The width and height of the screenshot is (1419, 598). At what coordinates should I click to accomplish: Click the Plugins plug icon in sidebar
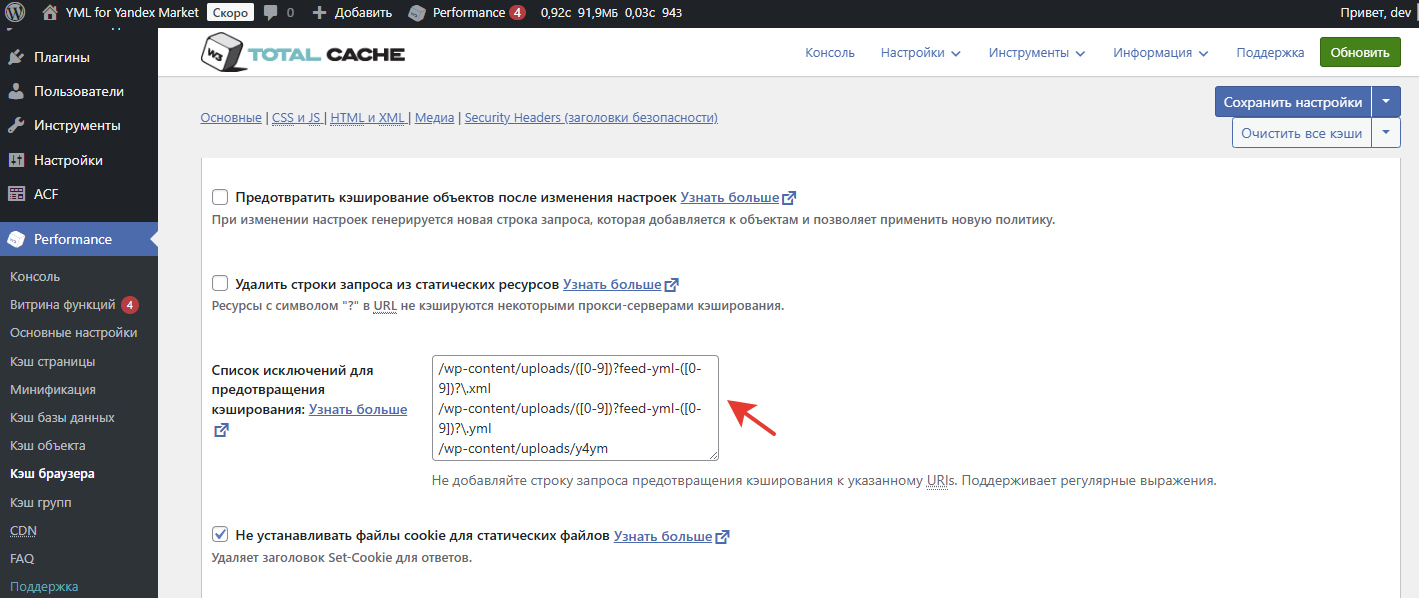(16, 57)
